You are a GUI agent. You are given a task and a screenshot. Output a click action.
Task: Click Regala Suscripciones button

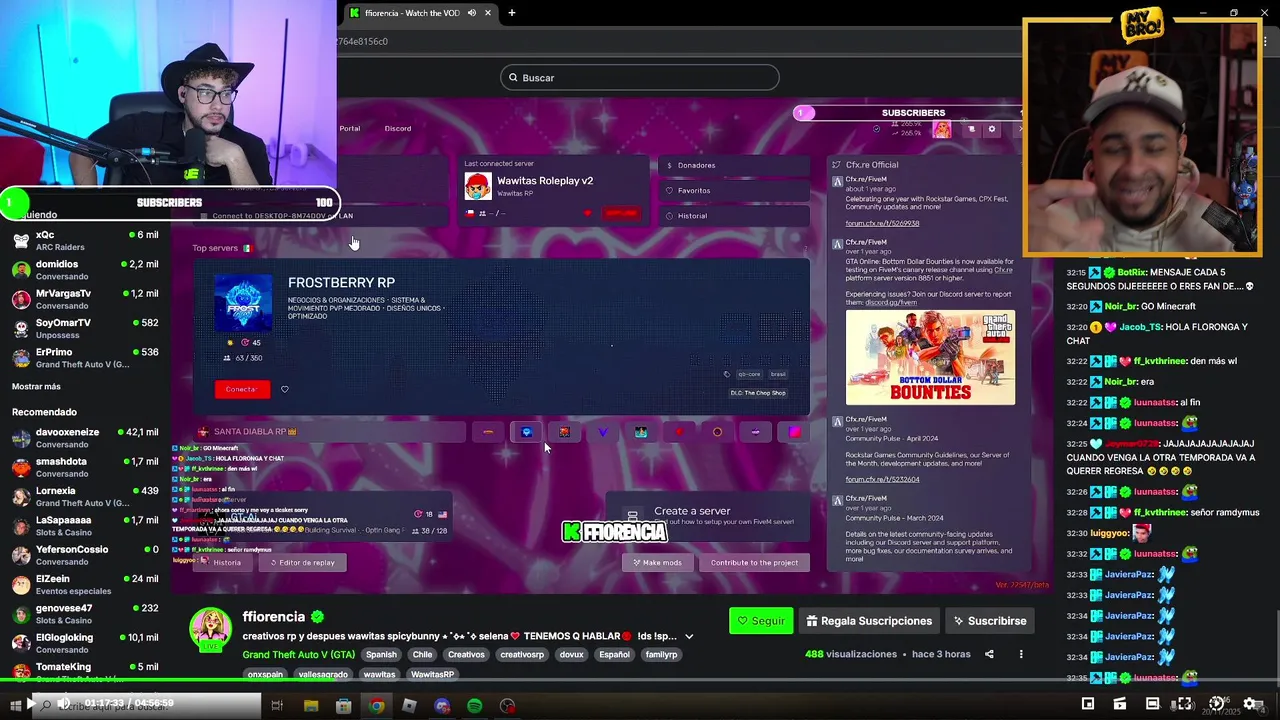click(x=869, y=621)
